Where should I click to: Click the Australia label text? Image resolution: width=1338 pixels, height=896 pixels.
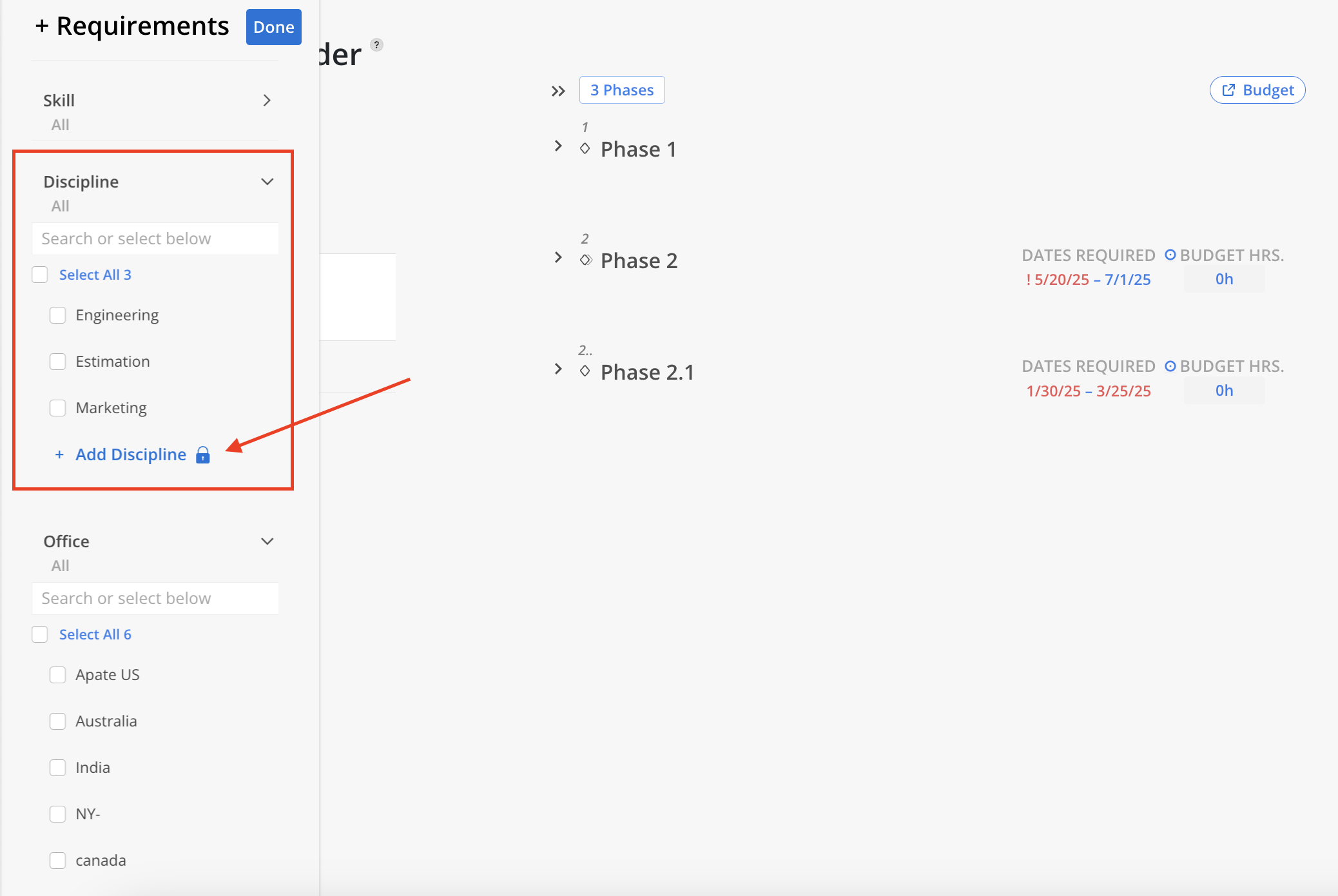[x=106, y=721]
